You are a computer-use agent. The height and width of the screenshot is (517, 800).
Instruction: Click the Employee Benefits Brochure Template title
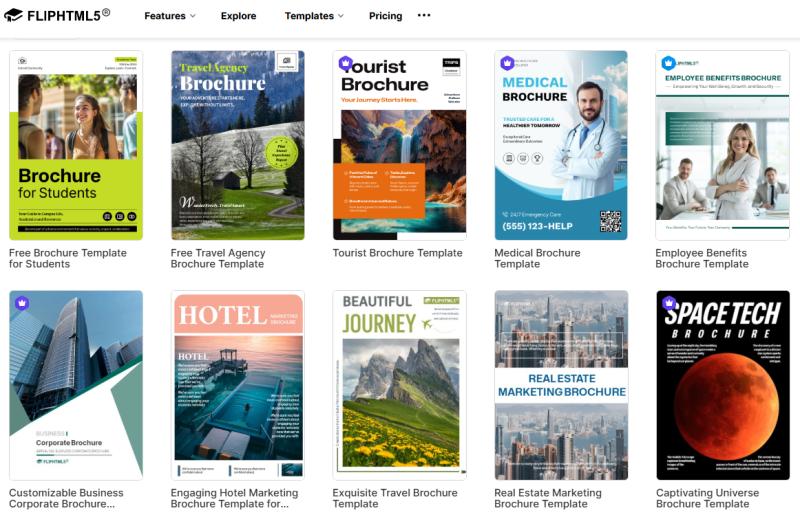(x=702, y=258)
